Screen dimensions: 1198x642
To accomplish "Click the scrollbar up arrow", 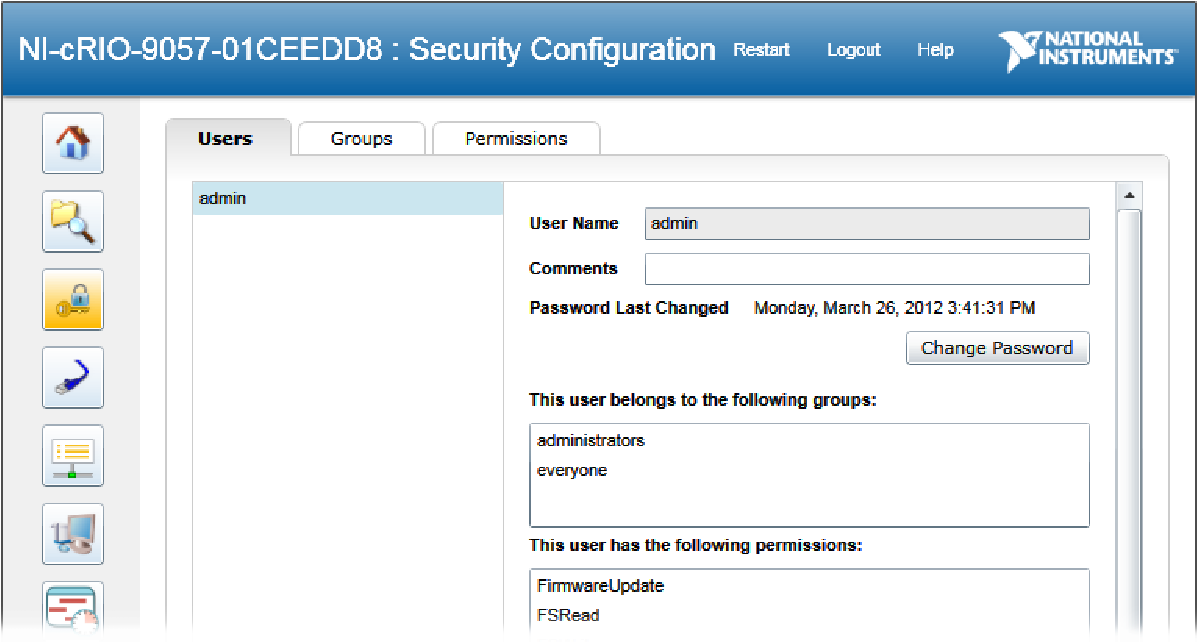I will point(1129,196).
